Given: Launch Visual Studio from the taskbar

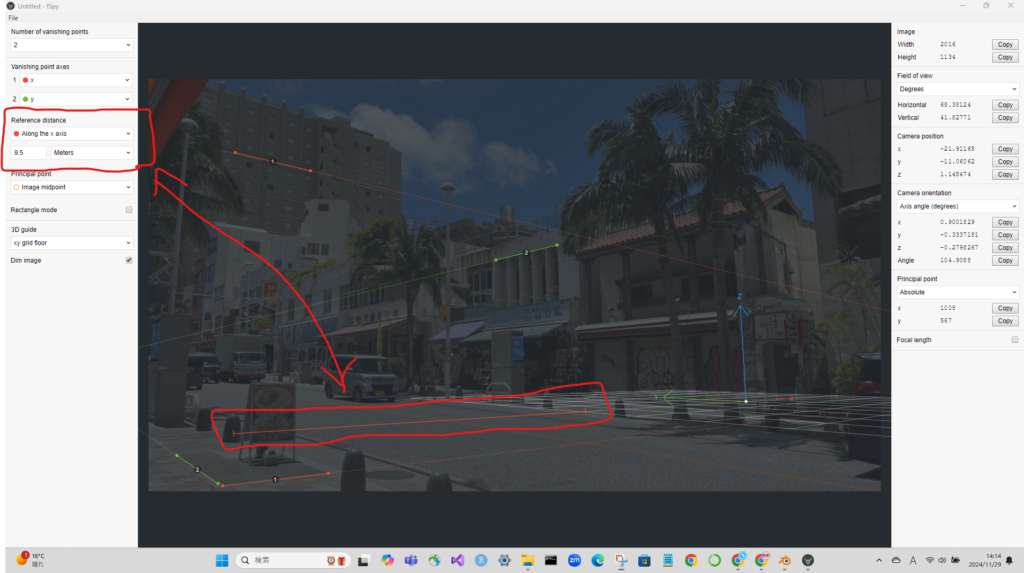Looking at the screenshot, I should [x=458, y=560].
